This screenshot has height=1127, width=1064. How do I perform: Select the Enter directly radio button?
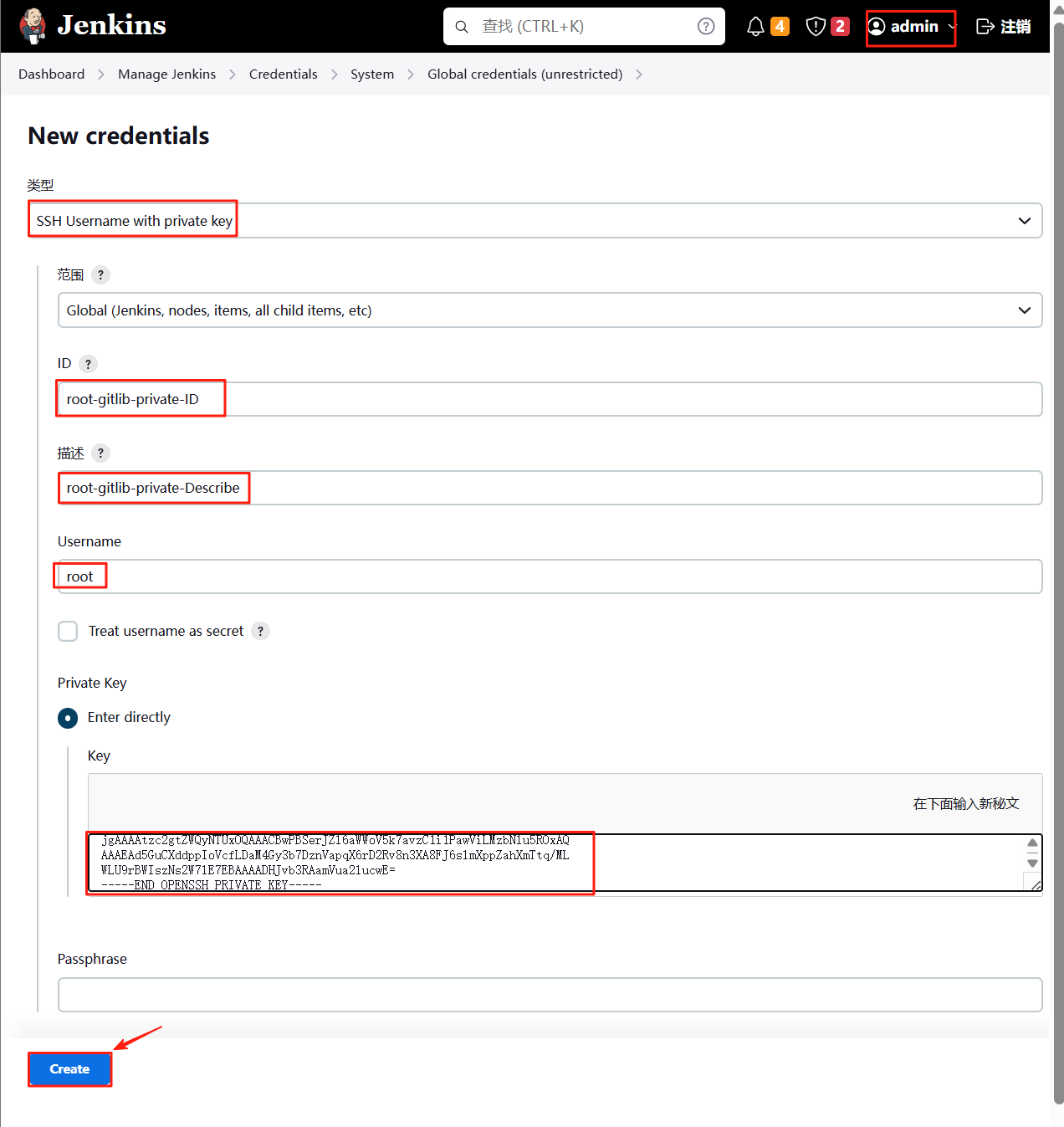click(x=68, y=718)
